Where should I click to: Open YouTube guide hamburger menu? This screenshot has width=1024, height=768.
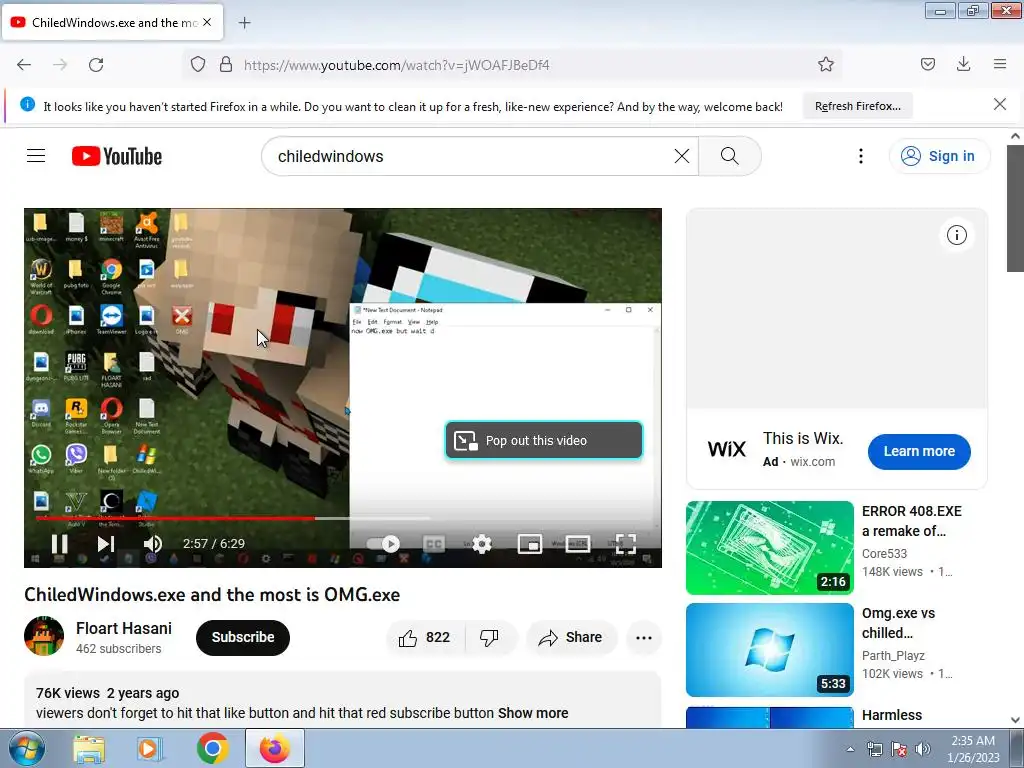coord(36,156)
